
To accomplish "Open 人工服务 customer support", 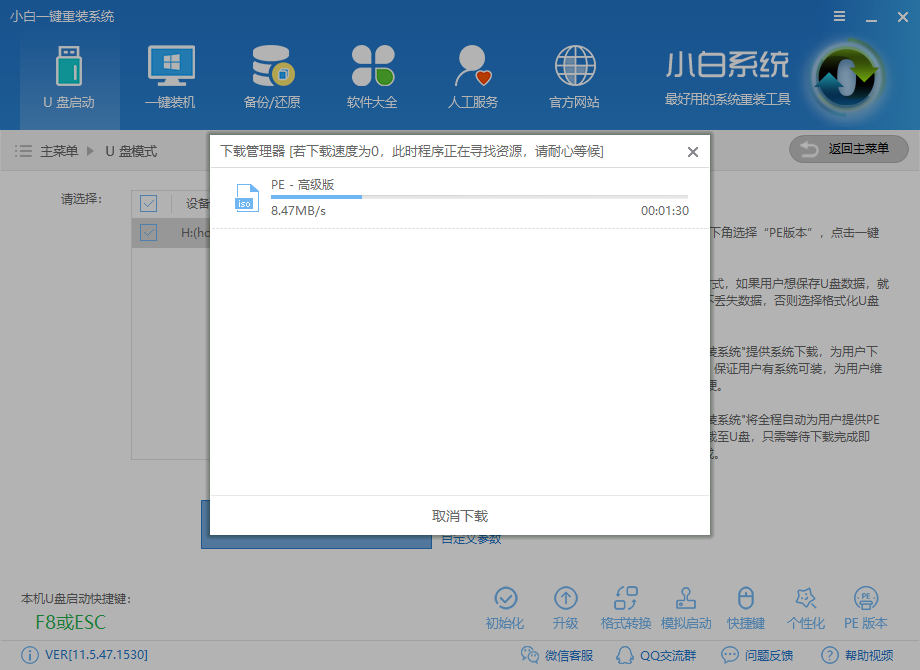I will [x=472, y=76].
